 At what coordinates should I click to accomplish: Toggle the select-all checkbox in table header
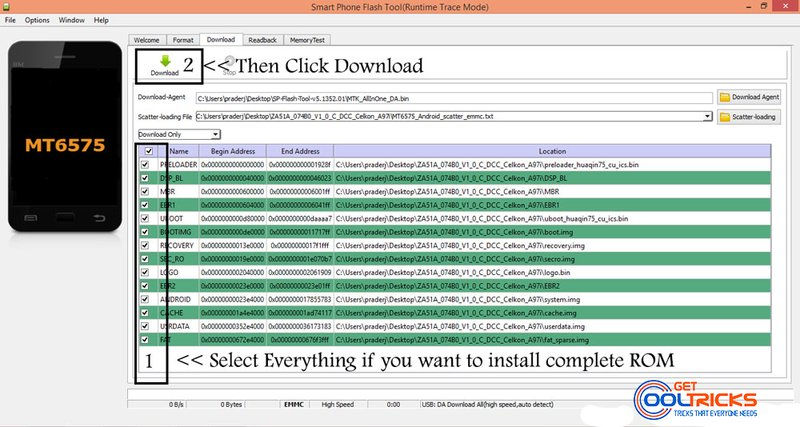point(148,151)
